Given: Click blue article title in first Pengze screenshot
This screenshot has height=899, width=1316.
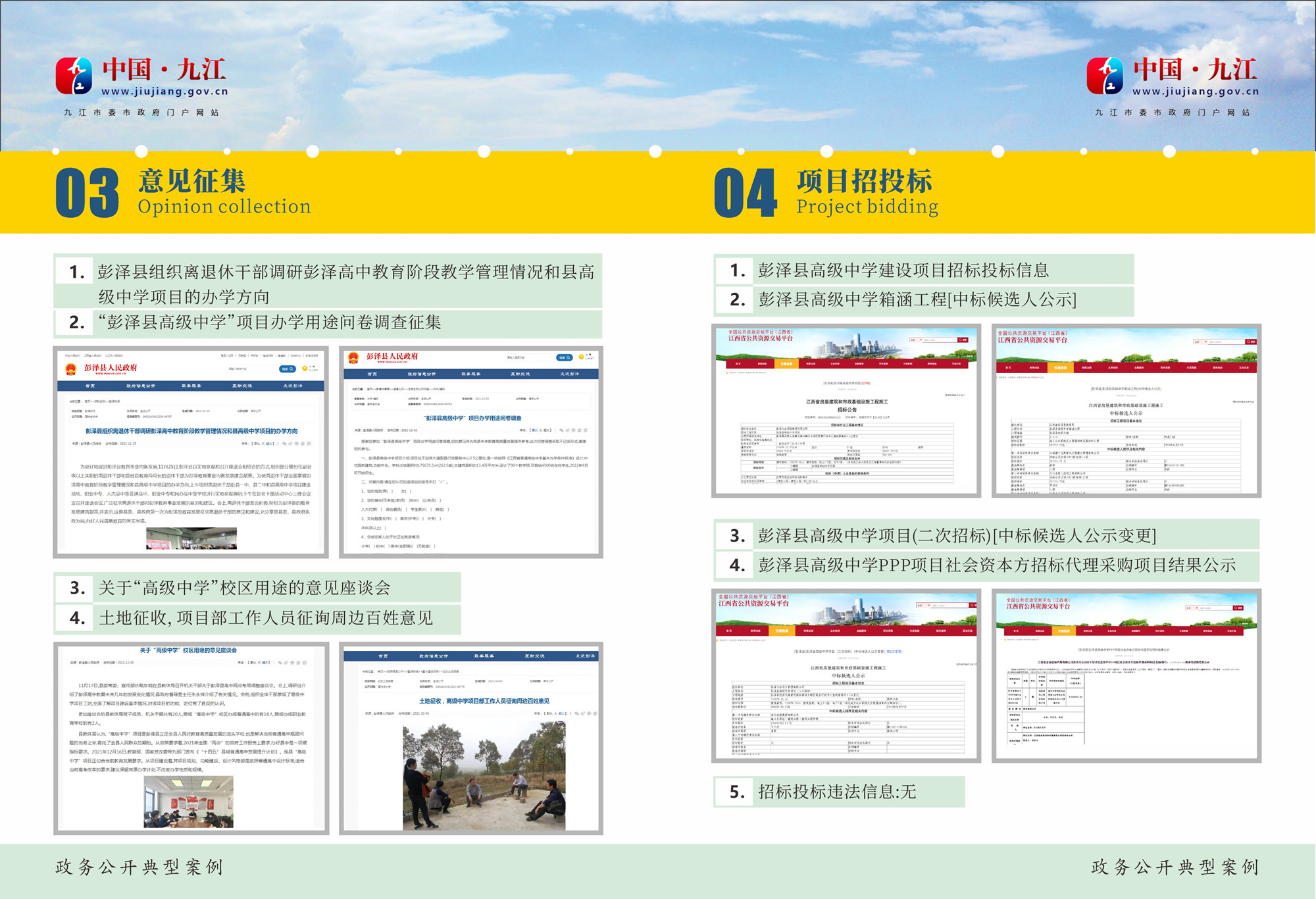Looking at the screenshot, I should [x=191, y=431].
